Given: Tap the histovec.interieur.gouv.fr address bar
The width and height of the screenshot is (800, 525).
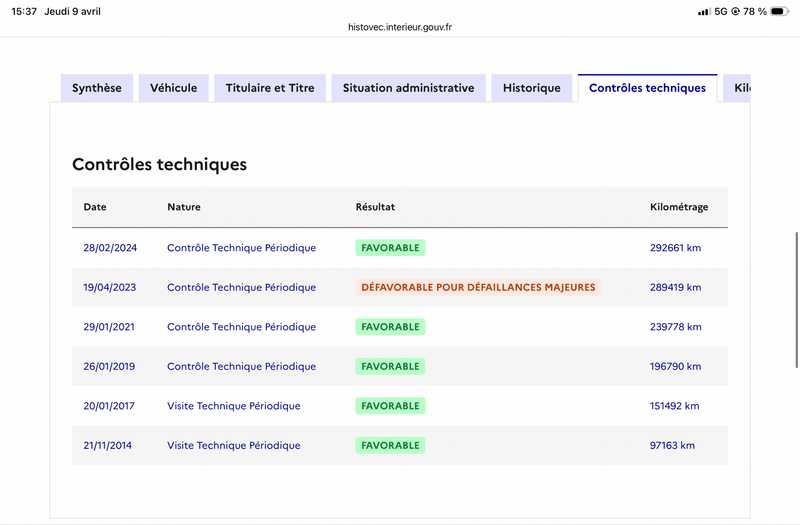Looking at the screenshot, I should (400, 28).
